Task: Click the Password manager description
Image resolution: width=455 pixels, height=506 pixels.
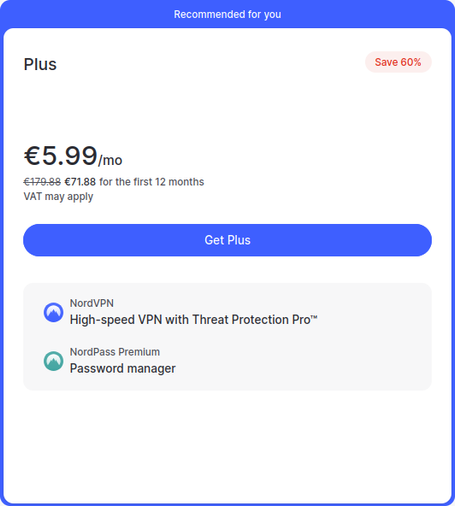Action: [x=123, y=368]
